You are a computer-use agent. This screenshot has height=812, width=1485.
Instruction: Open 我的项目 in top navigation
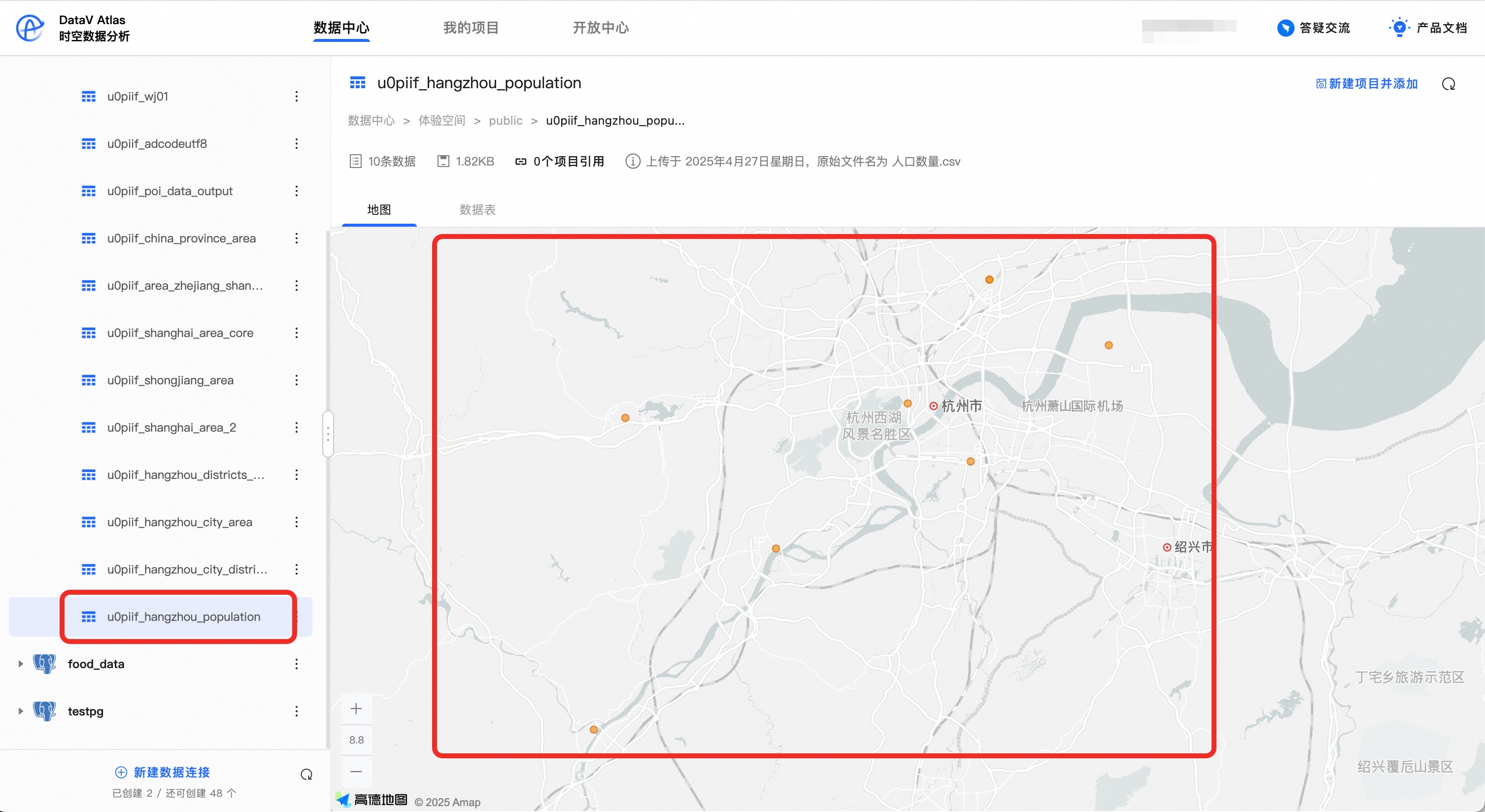point(471,28)
